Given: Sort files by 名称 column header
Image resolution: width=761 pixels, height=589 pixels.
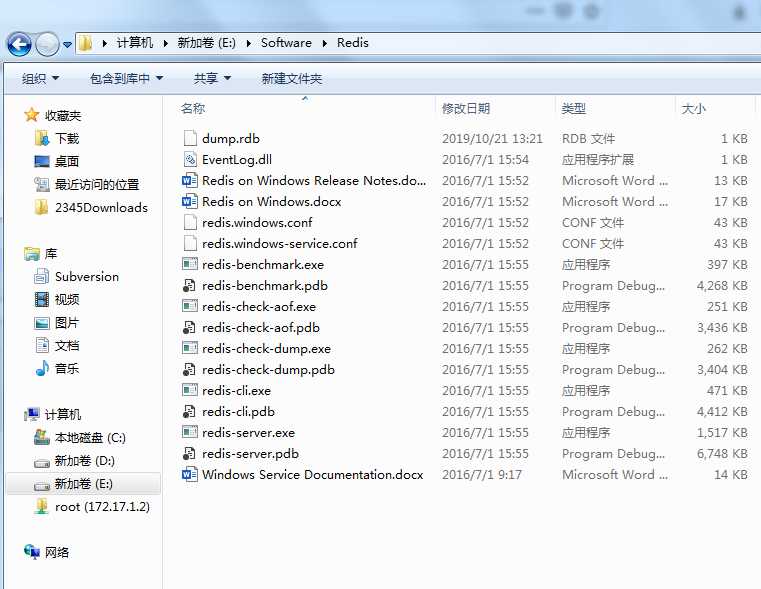Looking at the screenshot, I should click(x=193, y=108).
